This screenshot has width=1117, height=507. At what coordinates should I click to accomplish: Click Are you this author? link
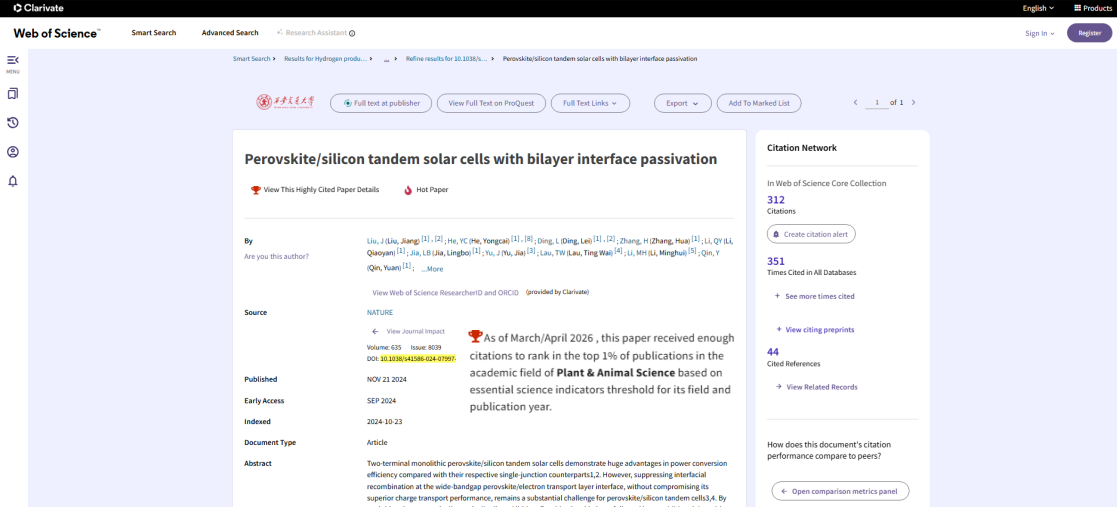(x=276, y=256)
